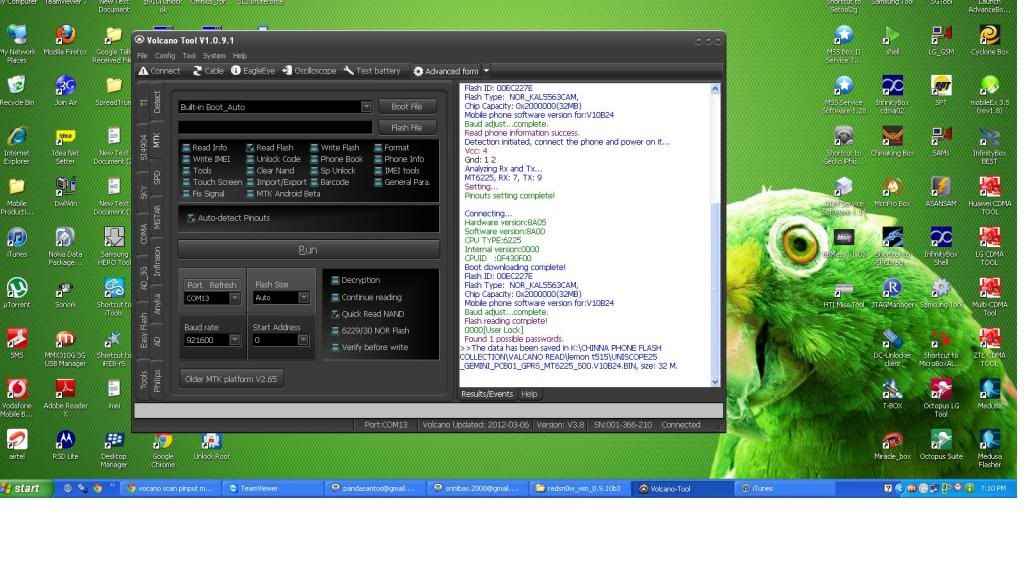Open the File menu

click(142, 56)
